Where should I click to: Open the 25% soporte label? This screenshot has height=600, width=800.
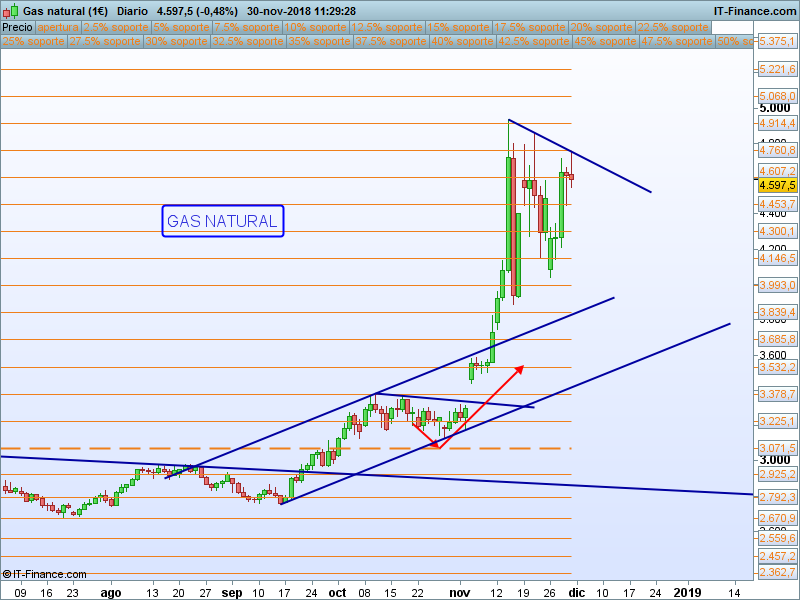click(x=34, y=41)
